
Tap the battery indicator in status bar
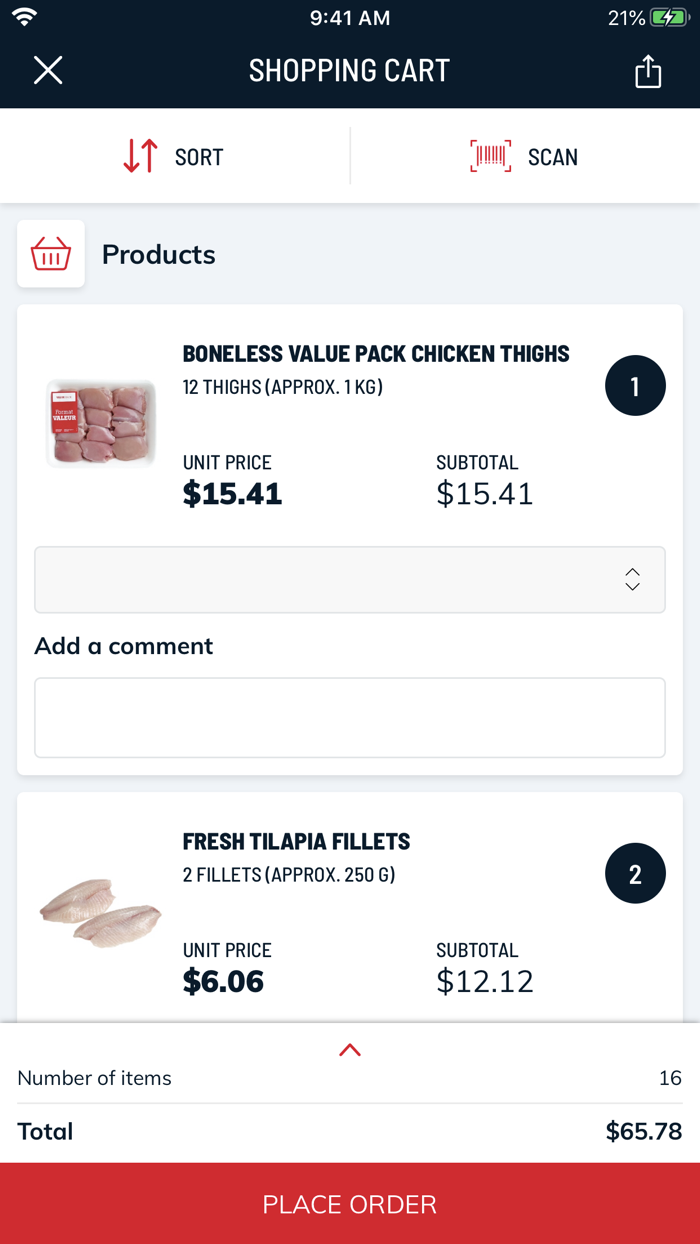[667, 18]
